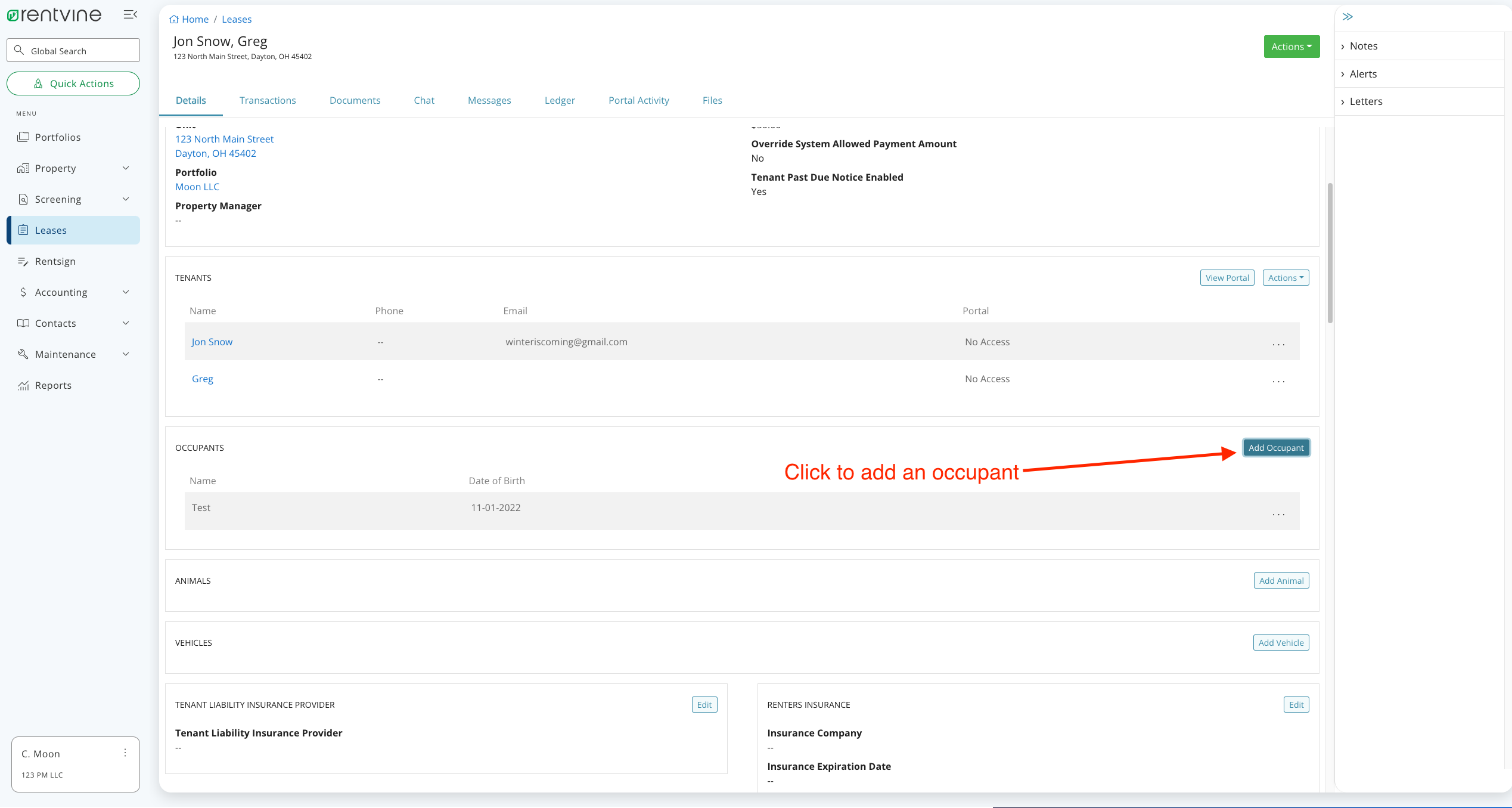Open Test occupant row ellipsis menu

1278,513
